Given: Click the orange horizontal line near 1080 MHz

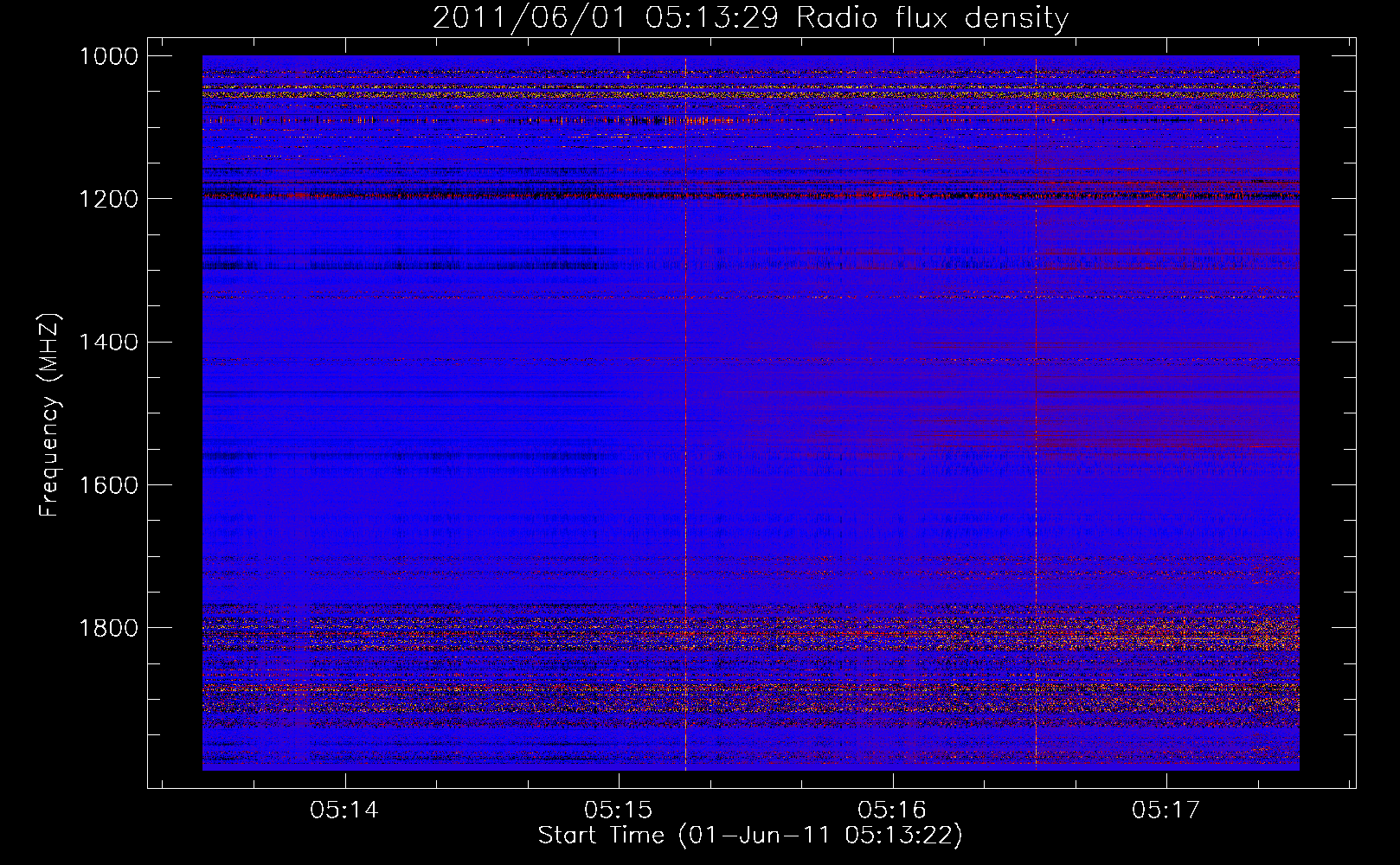Looking at the screenshot, I should [x=1056, y=114].
